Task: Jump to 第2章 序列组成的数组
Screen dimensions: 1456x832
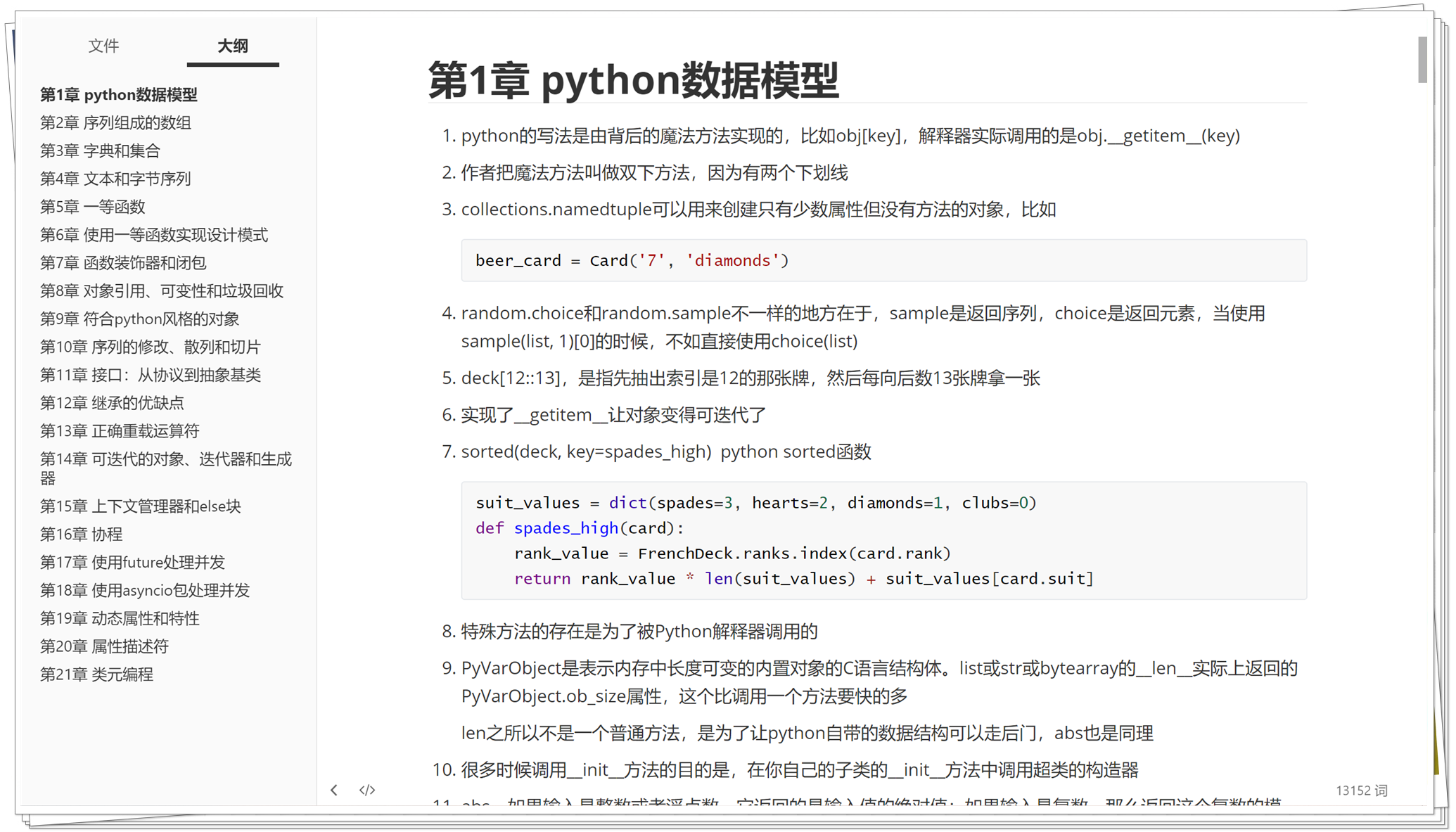Action: pos(115,122)
